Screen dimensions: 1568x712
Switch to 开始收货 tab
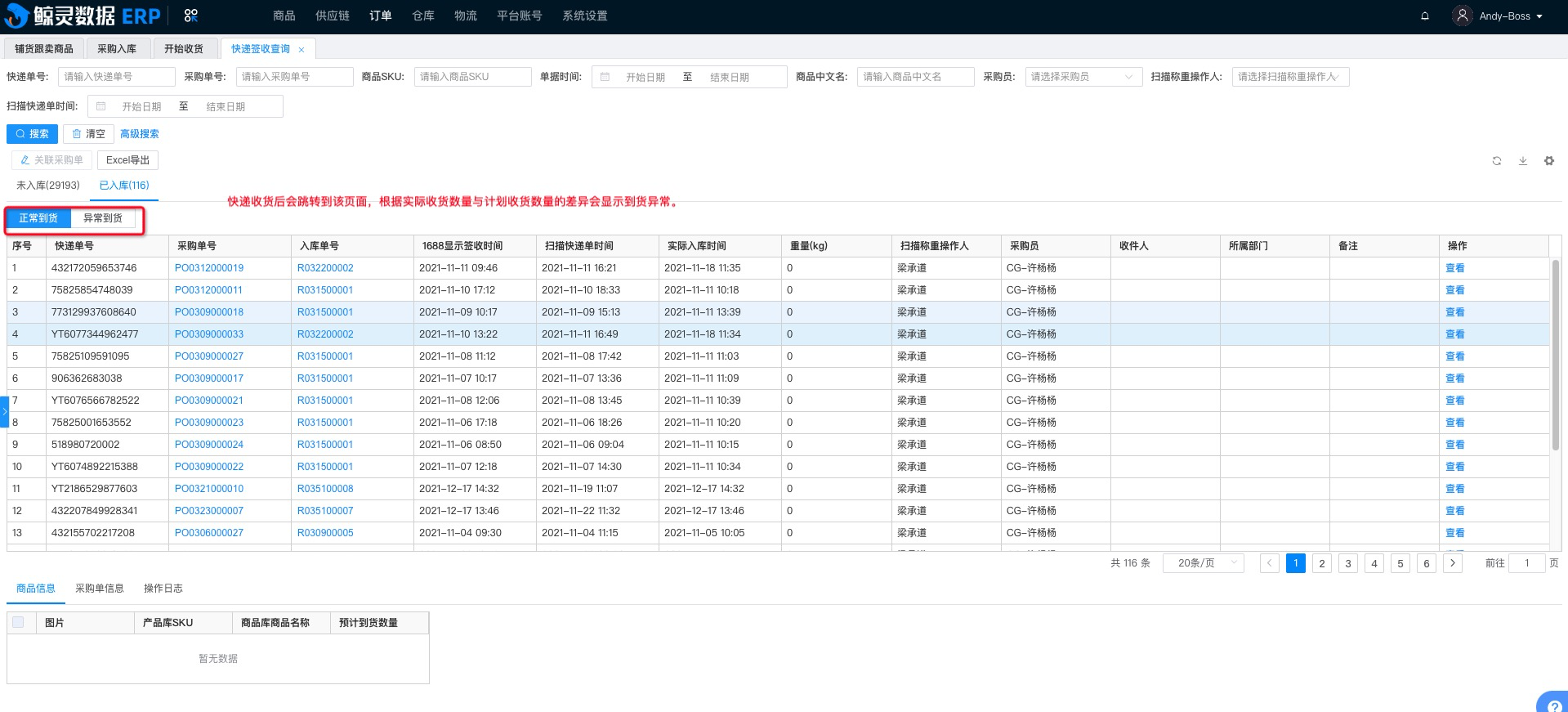click(x=184, y=48)
